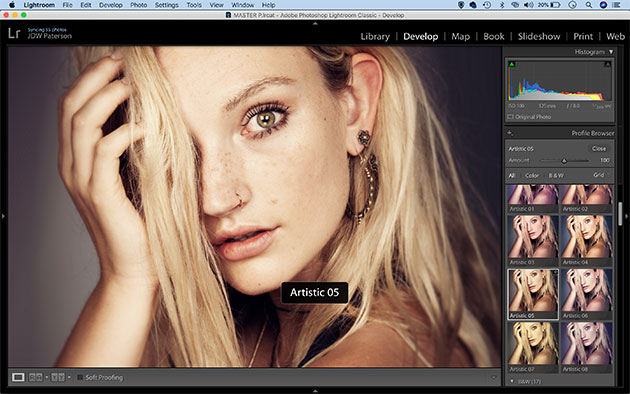Check the Original Photo checkbox

coord(510,117)
